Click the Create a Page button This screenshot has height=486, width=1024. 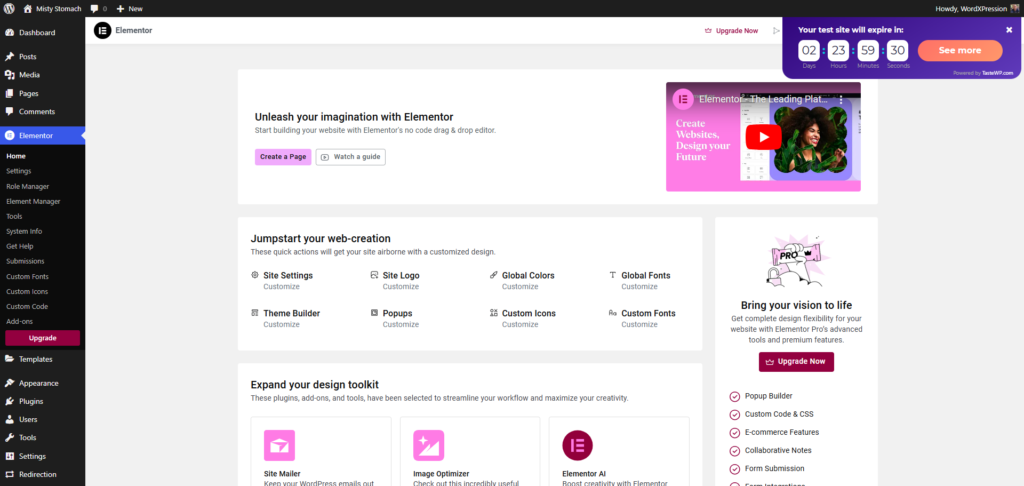[283, 157]
